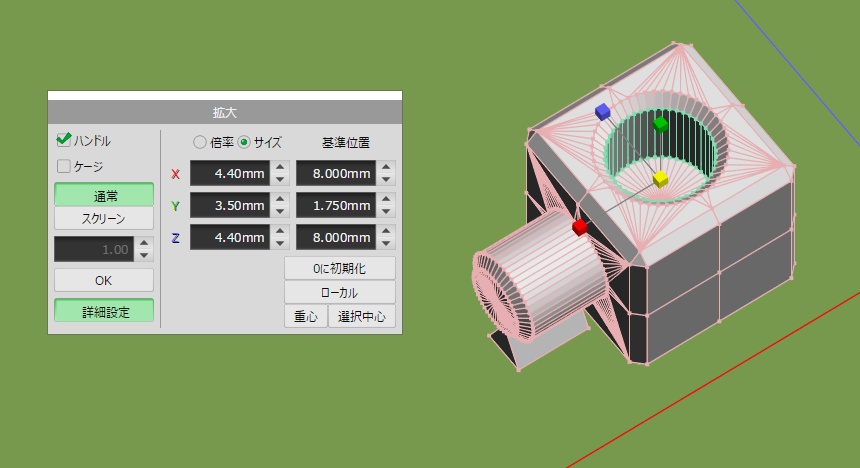860x468 pixels.
Task: Click the 基準位置 column label
Action: click(346, 143)
